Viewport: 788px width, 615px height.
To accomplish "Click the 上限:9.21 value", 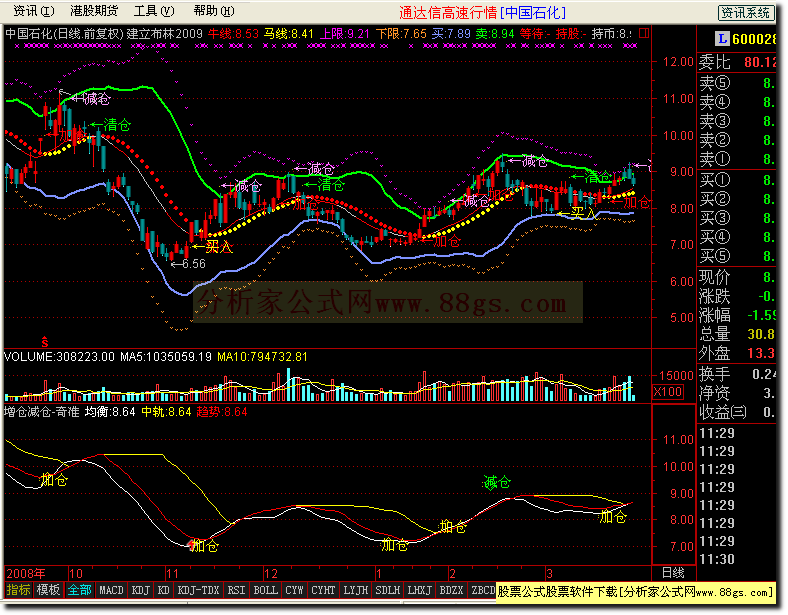I will 345,34.
